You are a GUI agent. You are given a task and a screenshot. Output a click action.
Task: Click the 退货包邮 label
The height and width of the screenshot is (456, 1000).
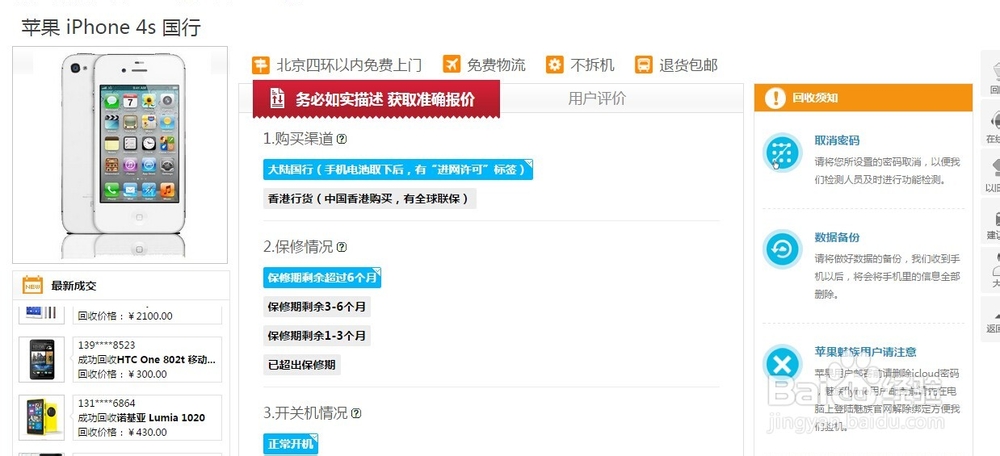689,65
